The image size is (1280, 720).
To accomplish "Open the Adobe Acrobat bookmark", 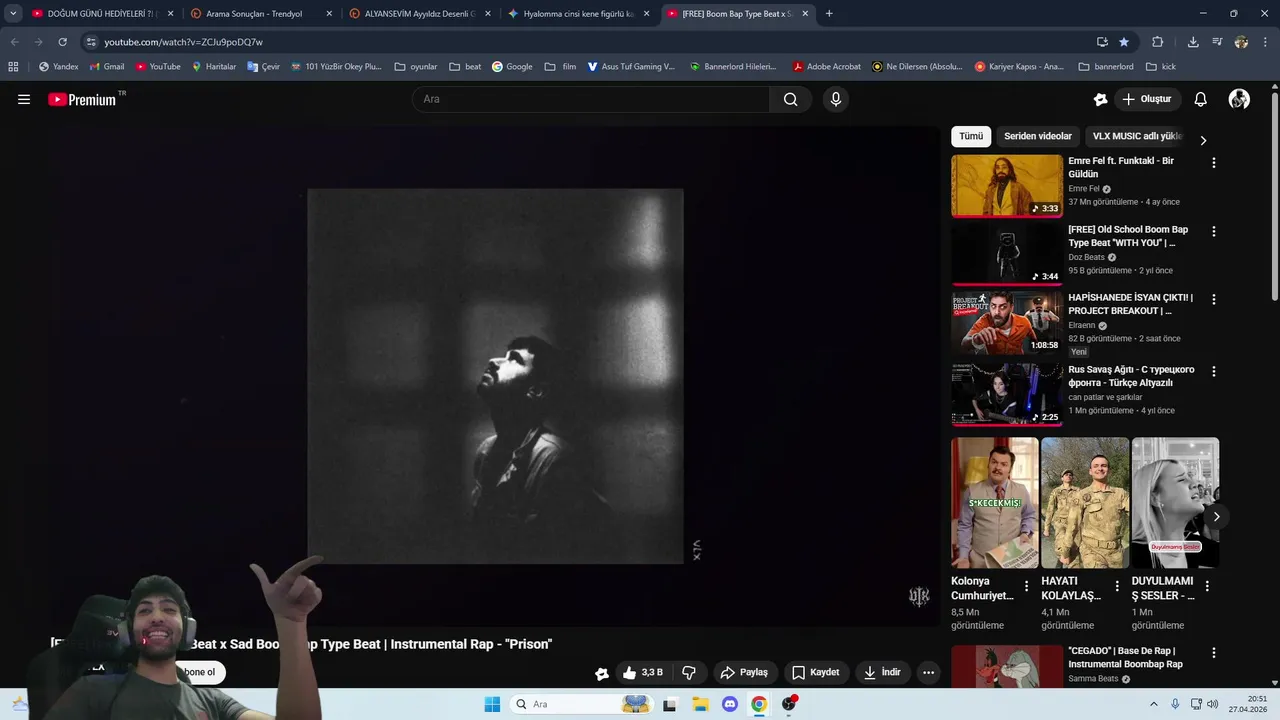I will (826, 67).
